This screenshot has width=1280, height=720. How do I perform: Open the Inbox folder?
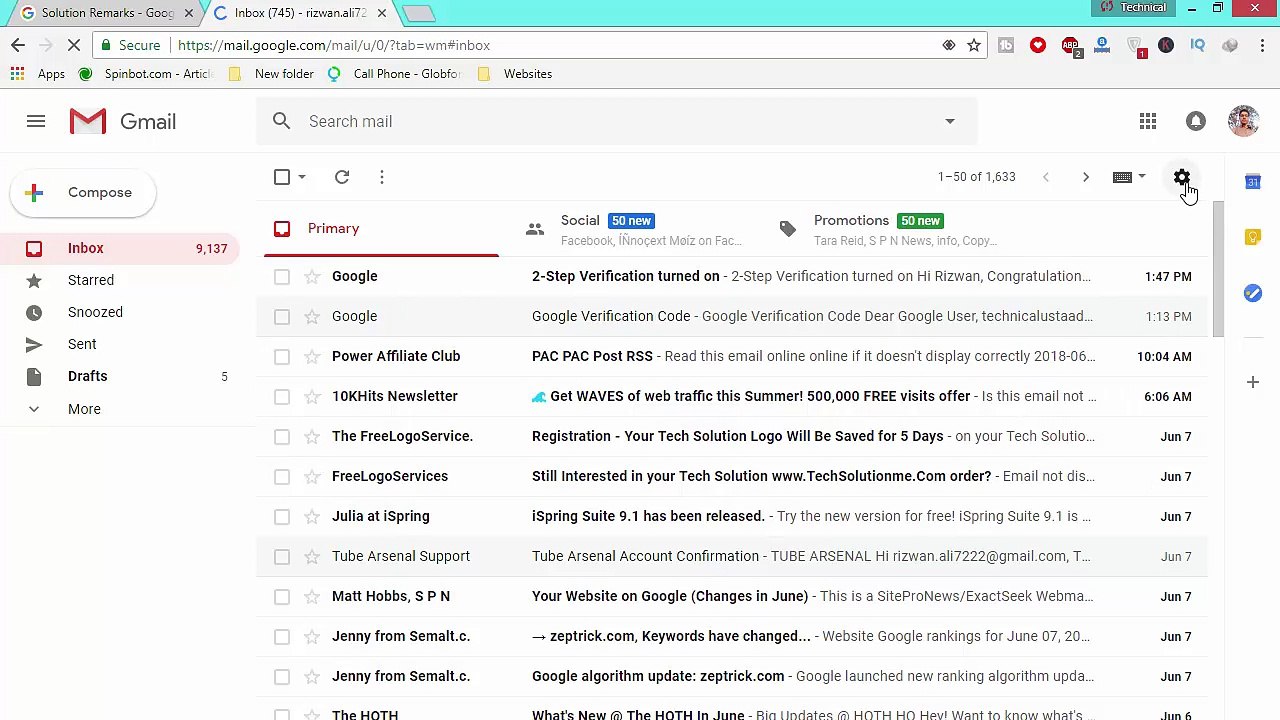coord(120,248)
